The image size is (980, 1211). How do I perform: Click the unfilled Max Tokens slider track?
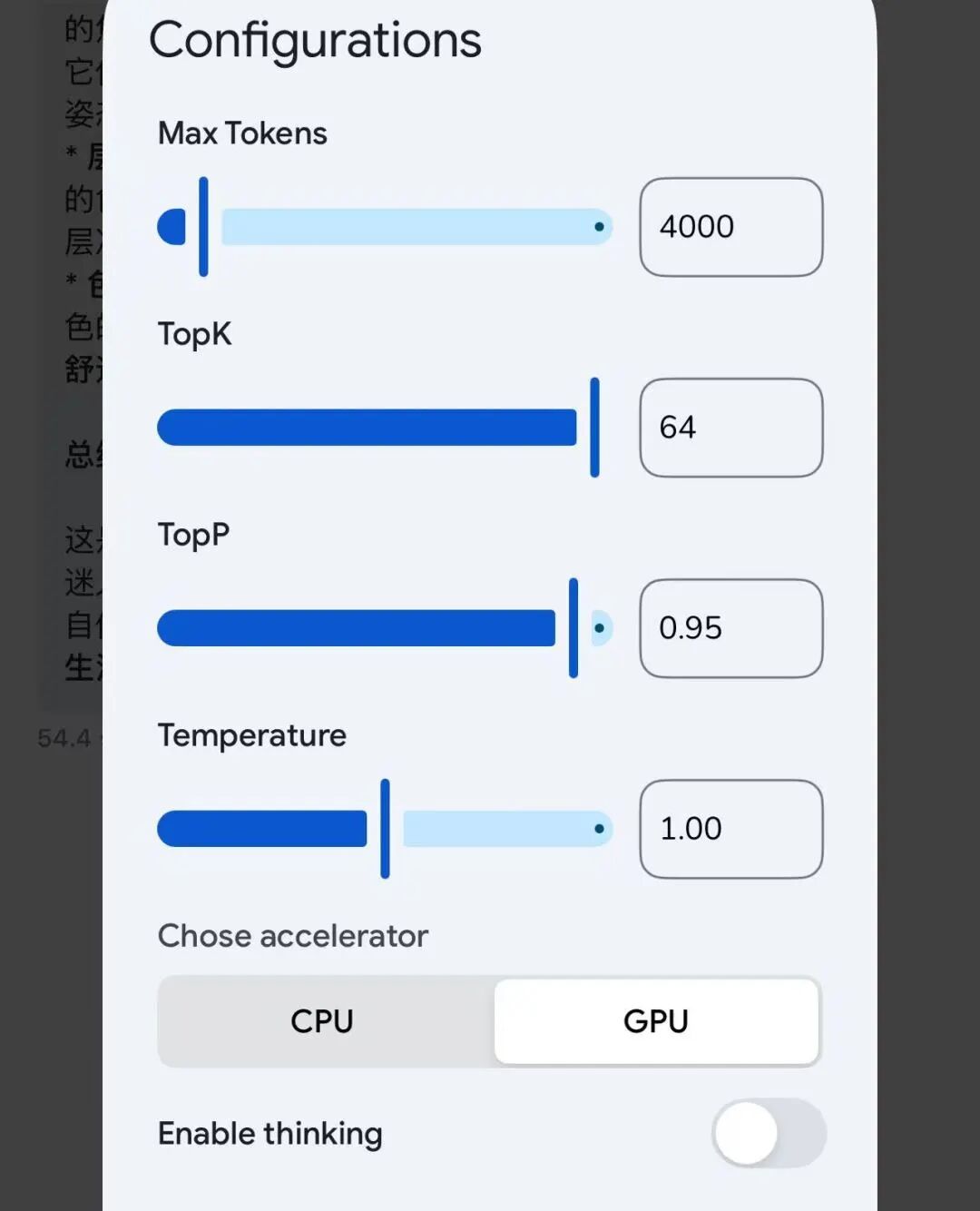click(408, 227)
